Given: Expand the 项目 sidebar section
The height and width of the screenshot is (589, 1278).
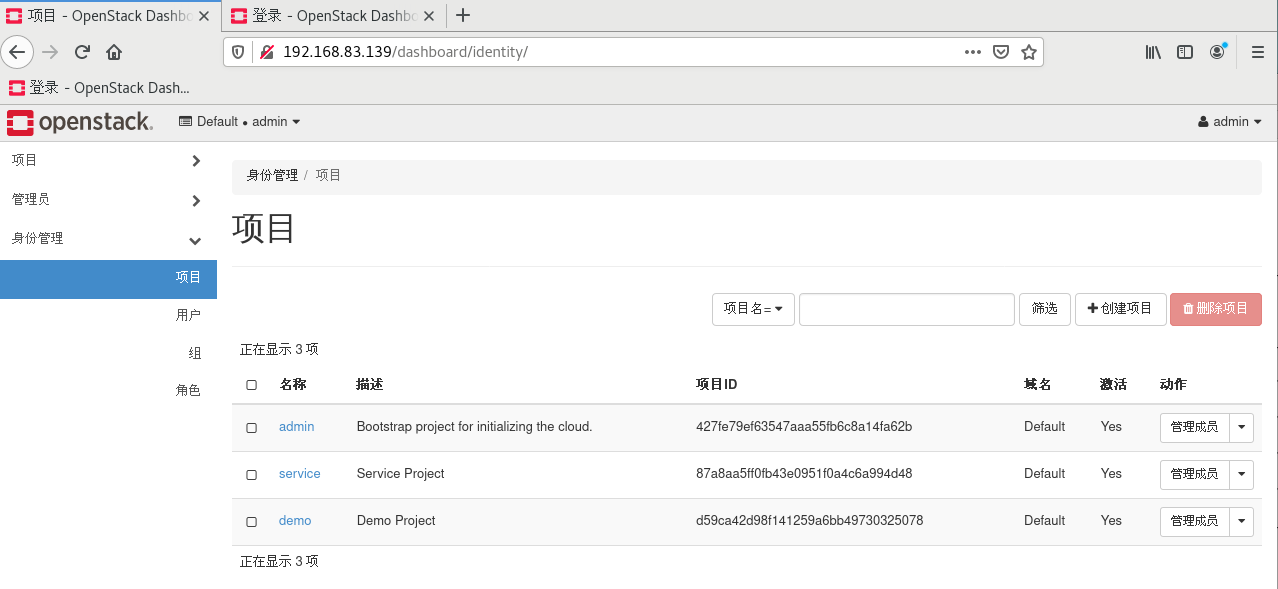Looking at the screenshot, I should (108, 160).
